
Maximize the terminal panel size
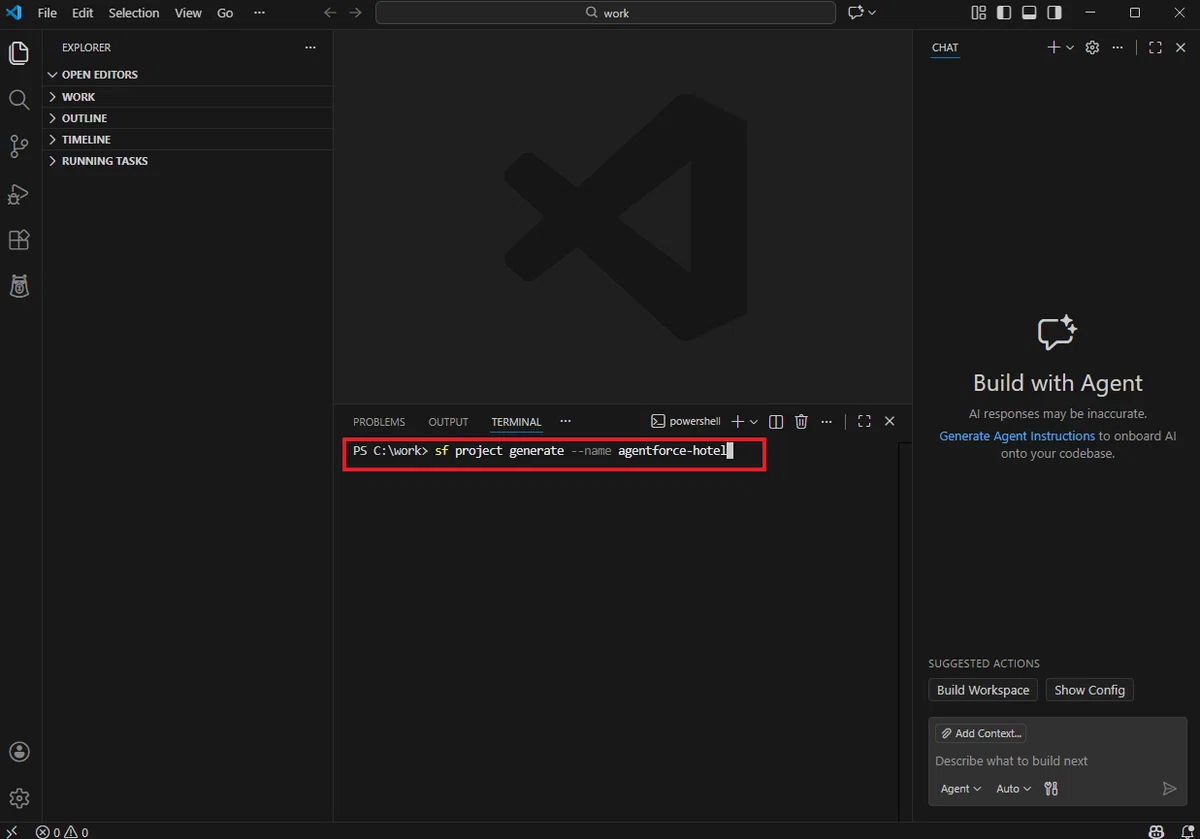864,422
